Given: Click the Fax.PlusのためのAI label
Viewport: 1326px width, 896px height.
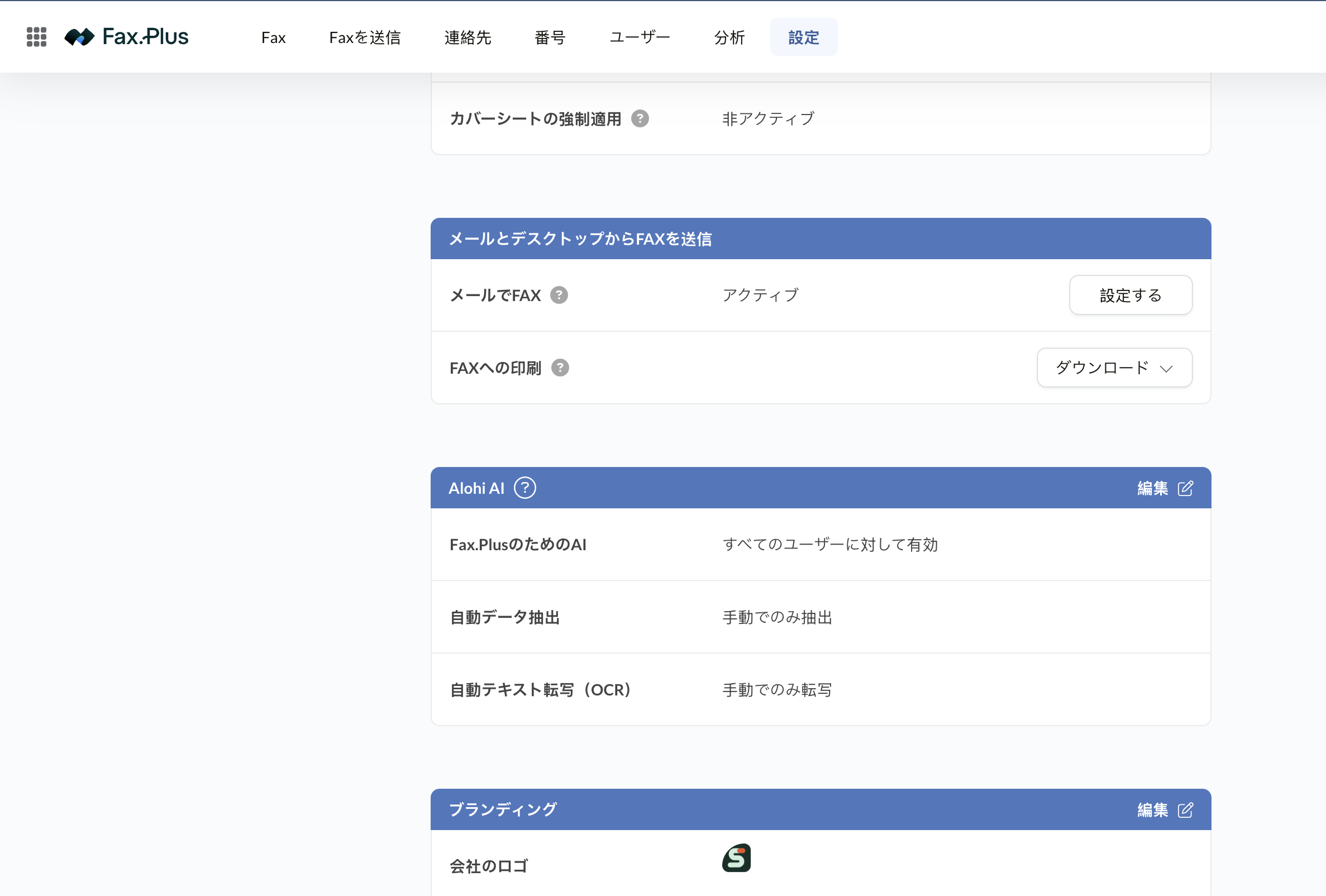Looking at the screenshot, I should (x=518, y=545).
